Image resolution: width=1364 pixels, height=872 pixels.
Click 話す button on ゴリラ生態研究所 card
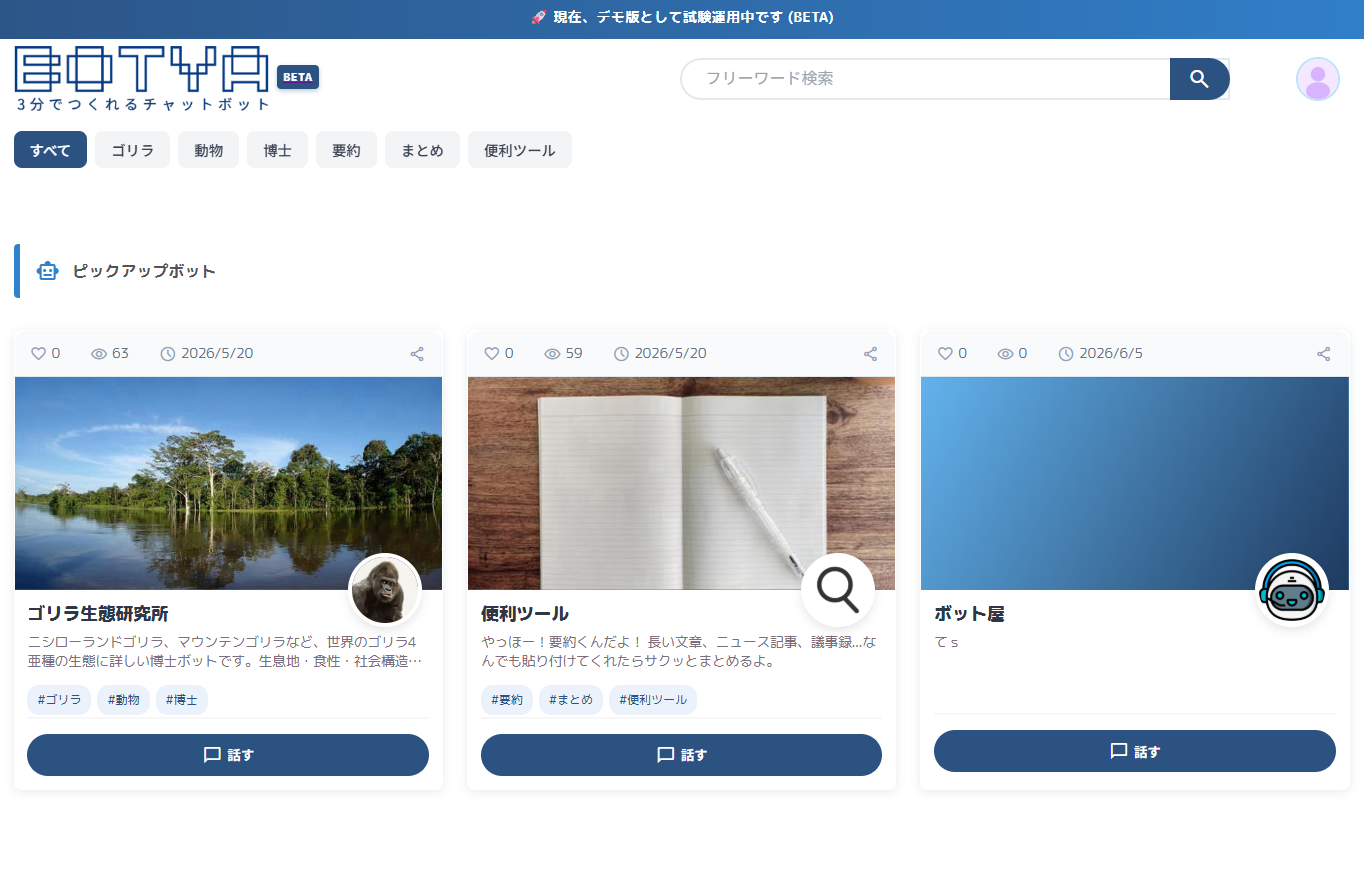tap(228, 755)
